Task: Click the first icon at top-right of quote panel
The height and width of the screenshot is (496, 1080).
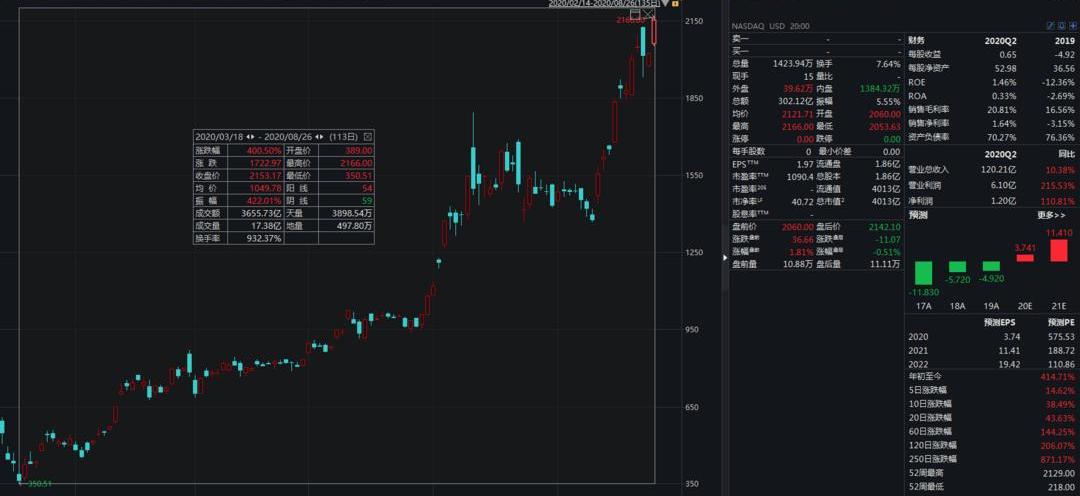Action: [x=1049, y=26]
